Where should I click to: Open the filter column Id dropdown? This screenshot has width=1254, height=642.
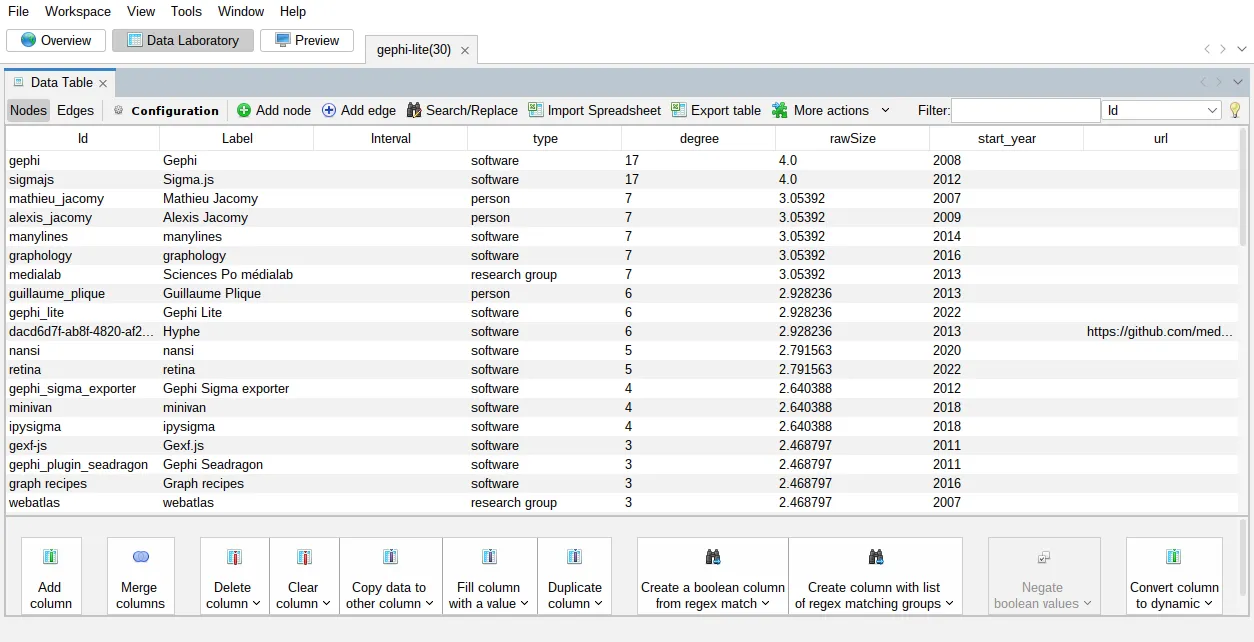(1161, 111)
